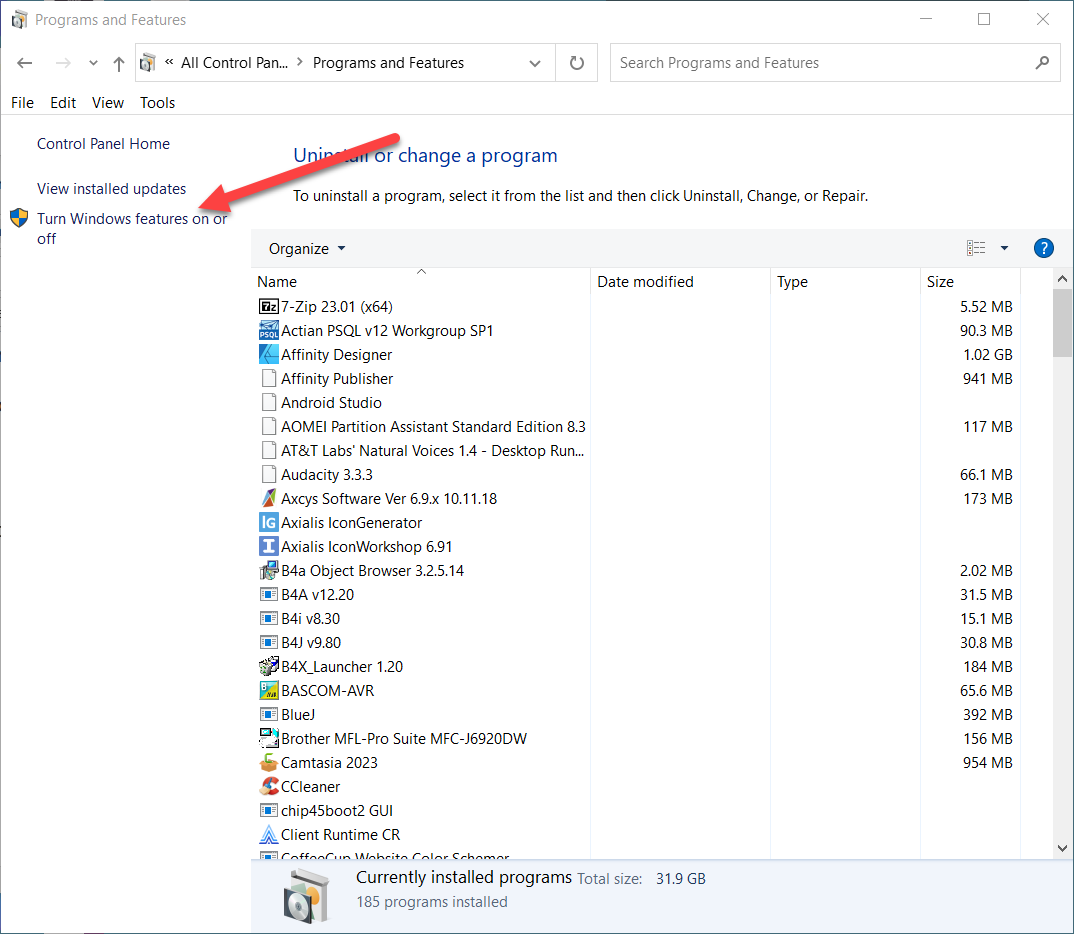
Task: Click the Android Studio file icon
Action: pos(268,402)
